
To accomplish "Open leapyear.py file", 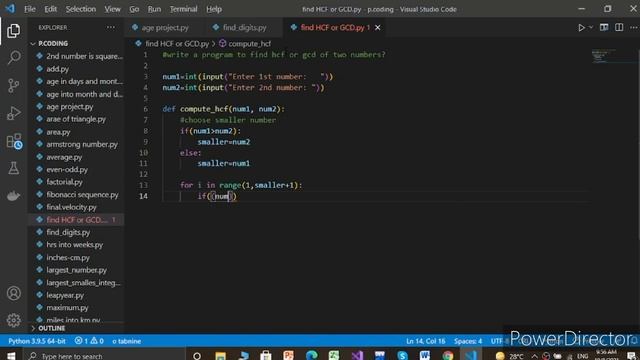I will click(65, 295).
